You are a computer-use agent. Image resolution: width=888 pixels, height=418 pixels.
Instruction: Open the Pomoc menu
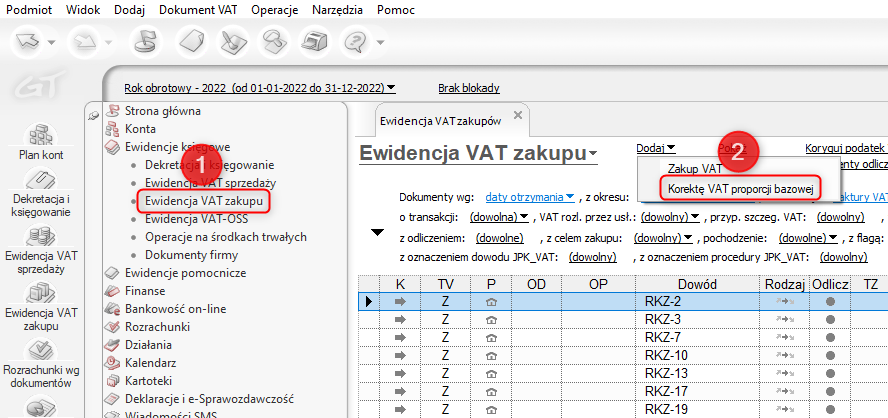[x=396, y=10]
